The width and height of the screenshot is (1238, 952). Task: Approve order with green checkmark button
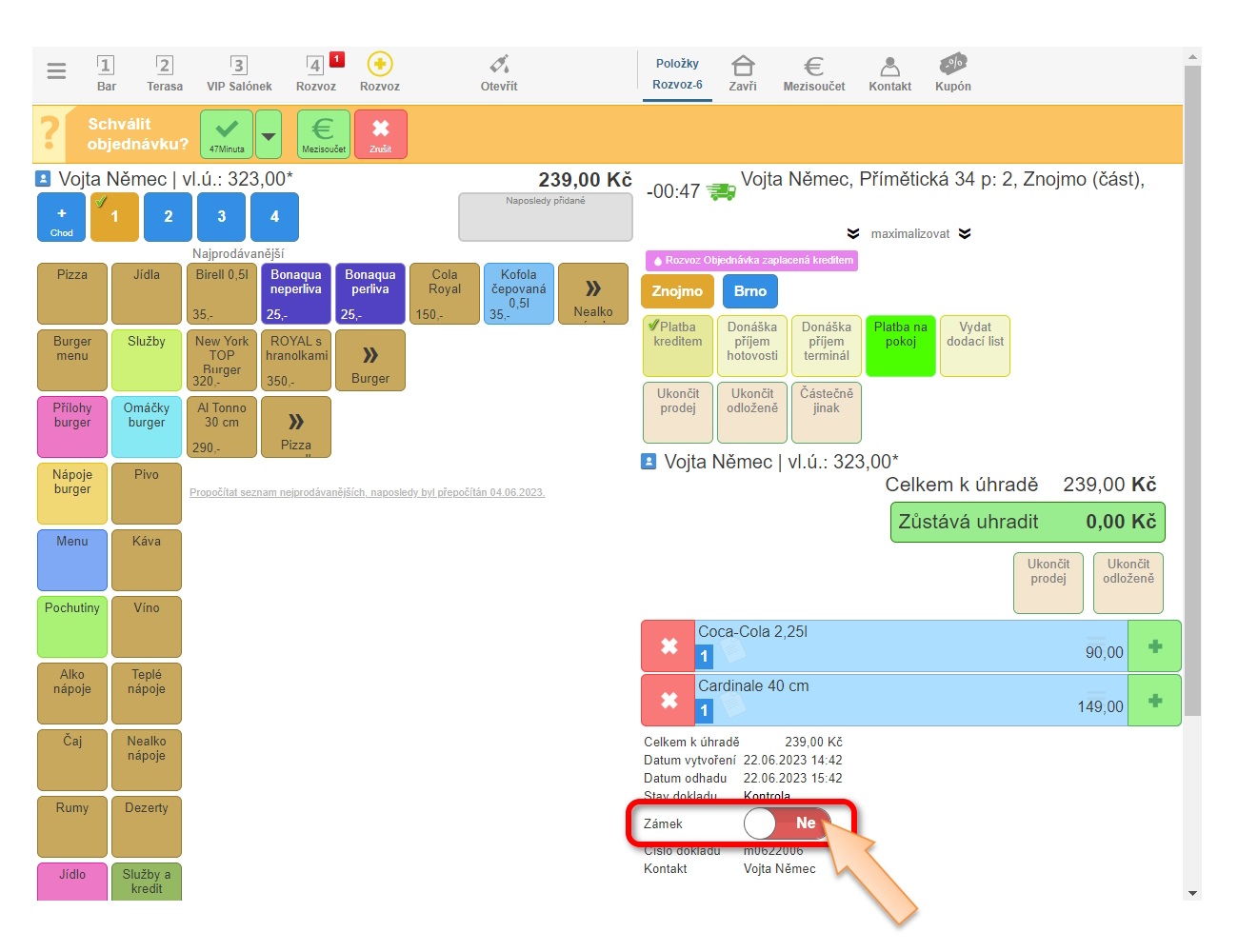pyautogui.click(x=227, y=133)
